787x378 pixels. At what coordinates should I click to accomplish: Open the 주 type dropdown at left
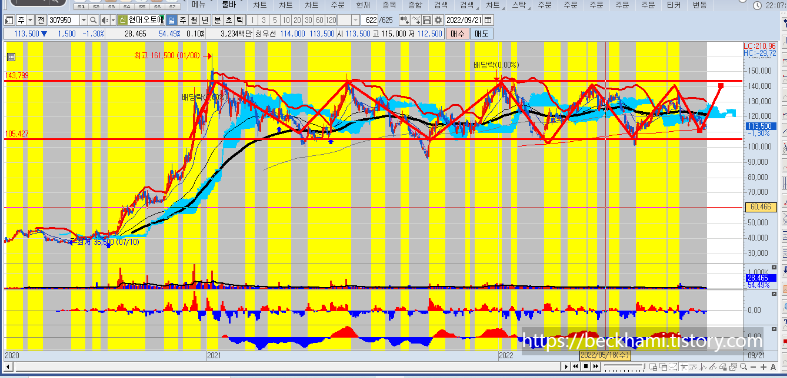coord(31,21)
